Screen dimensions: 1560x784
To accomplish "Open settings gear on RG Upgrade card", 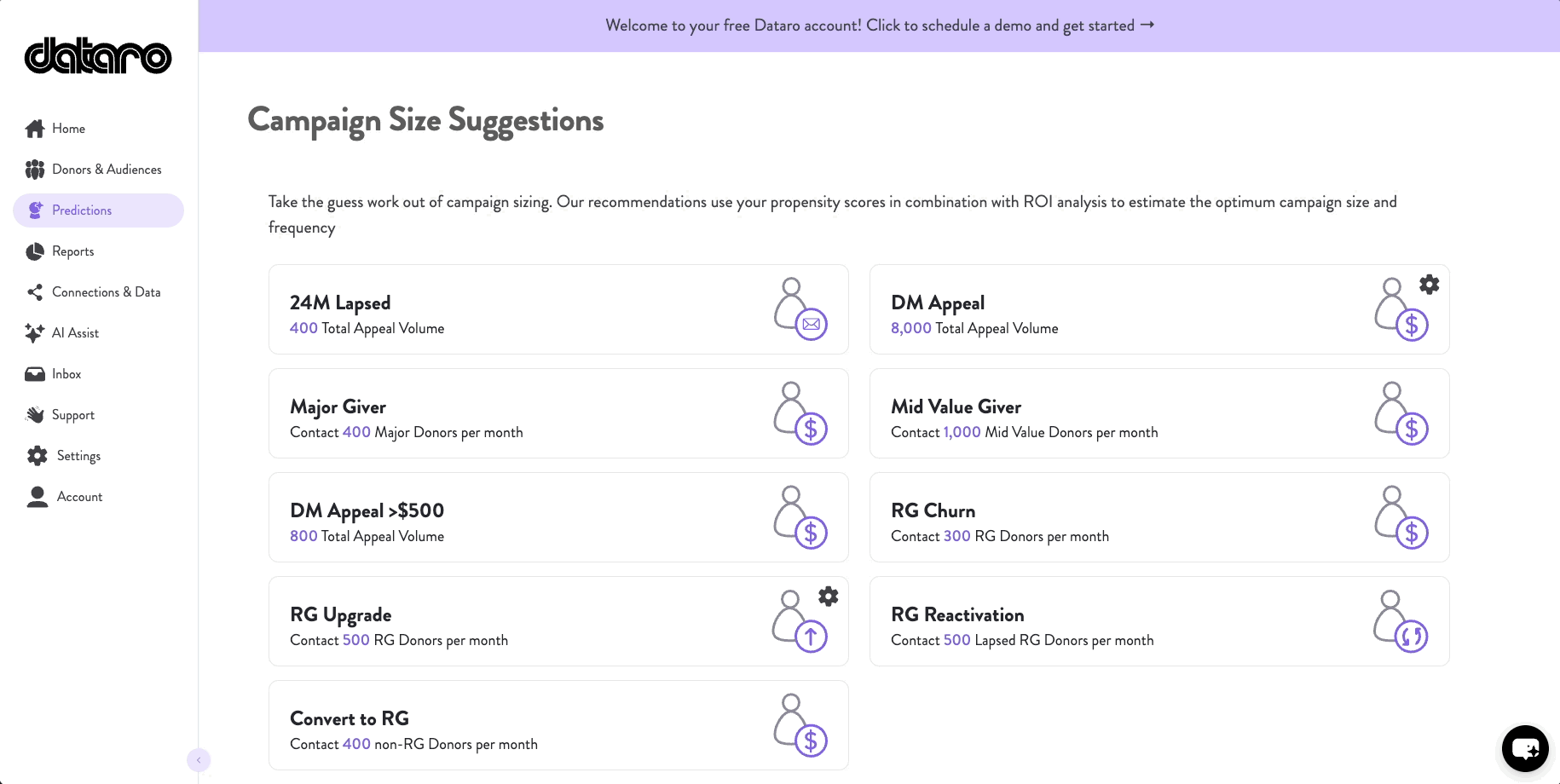I will click(828, 597).
